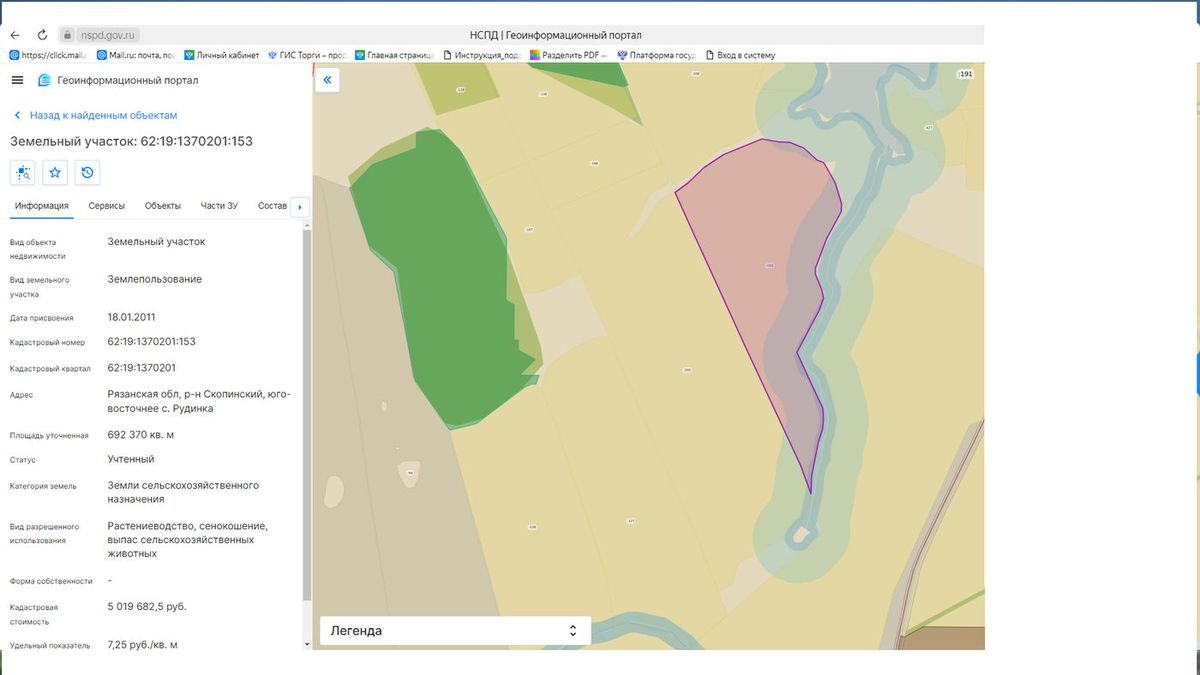
Task: Show more tabs with the right arrow
Action: click(x=299, y=207)
